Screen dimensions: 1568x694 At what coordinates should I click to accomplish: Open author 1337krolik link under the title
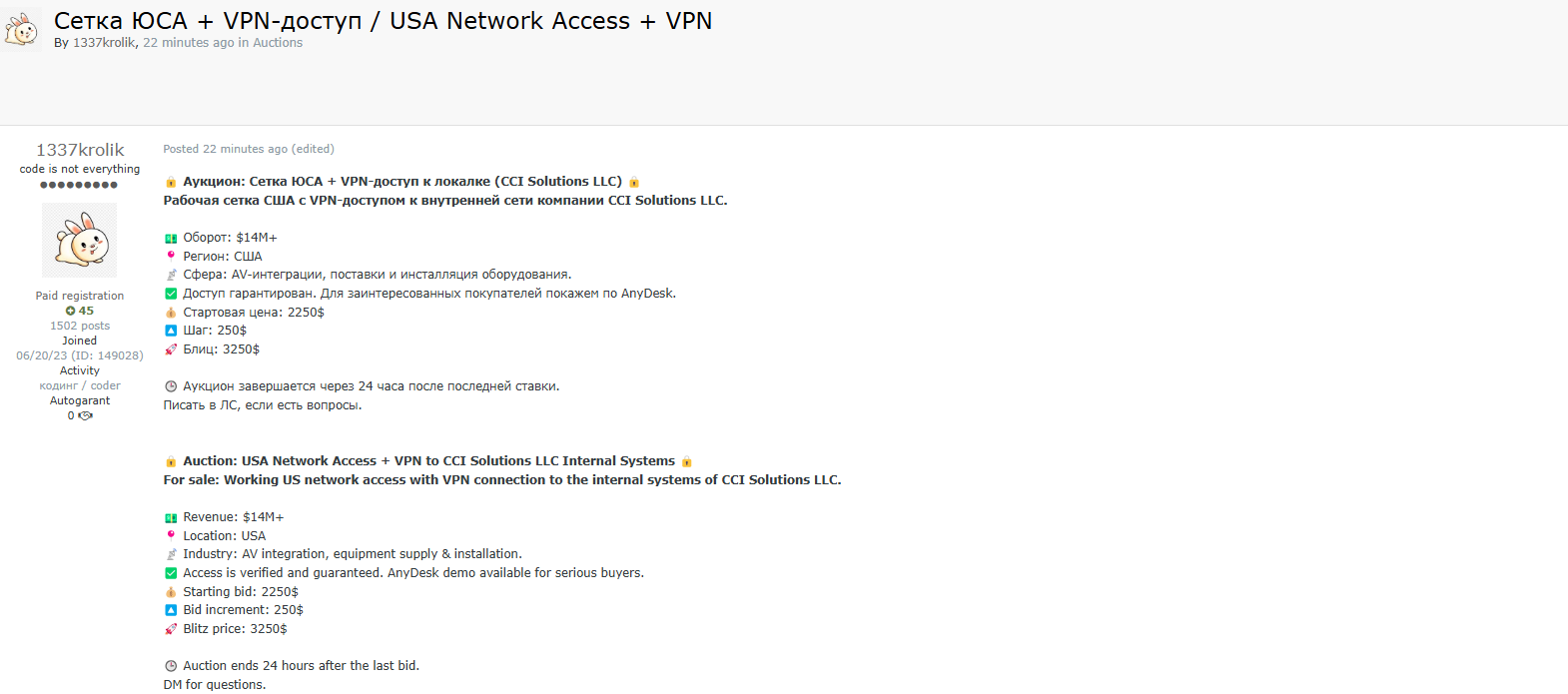coord(104,43)
